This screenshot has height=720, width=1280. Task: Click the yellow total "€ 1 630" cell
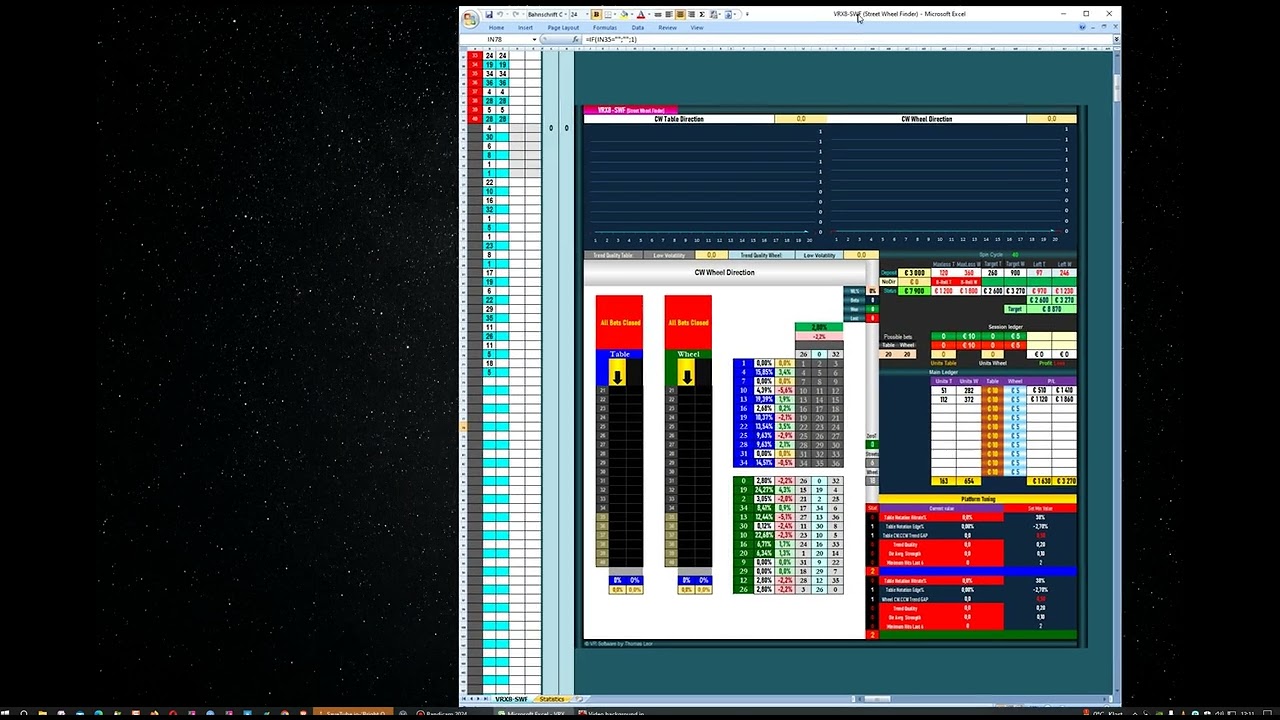coord(1039,481)
